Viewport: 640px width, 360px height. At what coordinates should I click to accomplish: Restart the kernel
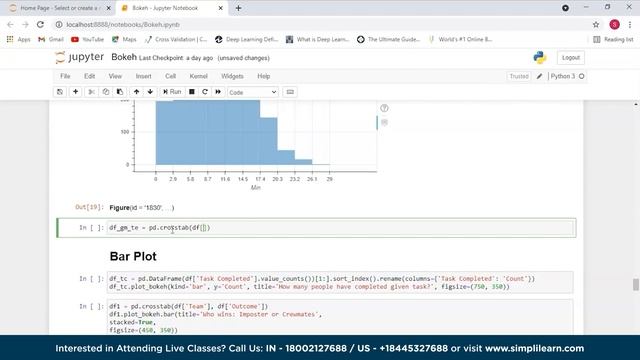click(205, 92)
